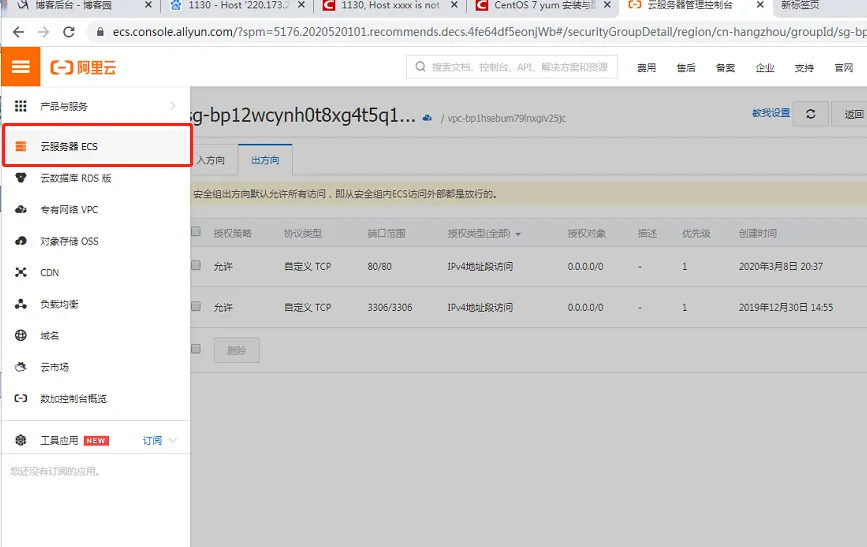The width and height of the screenshot is (867, 547).
Task: Click the ECS cloud server icon
Action: (x=21, y=146)
